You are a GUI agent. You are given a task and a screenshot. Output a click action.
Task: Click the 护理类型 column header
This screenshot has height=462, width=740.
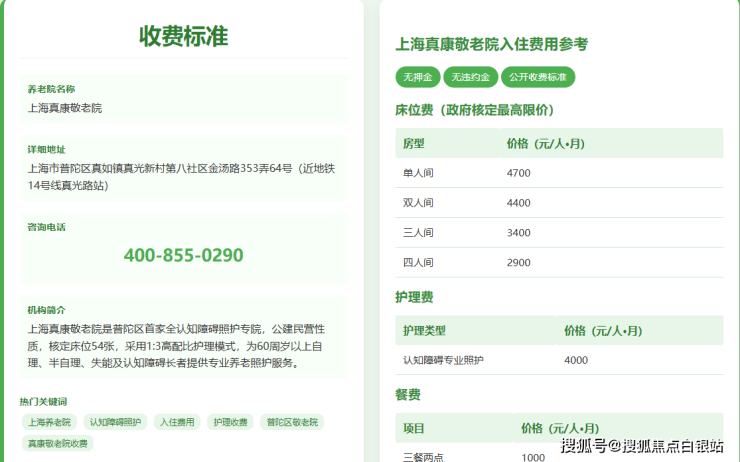pos(424,330)
